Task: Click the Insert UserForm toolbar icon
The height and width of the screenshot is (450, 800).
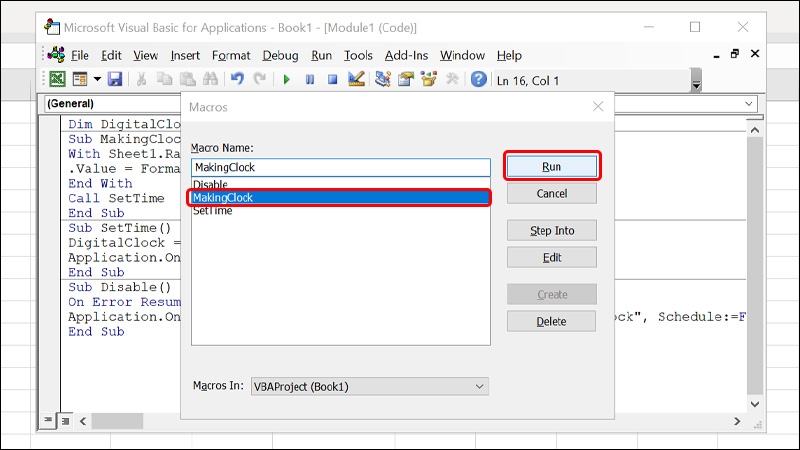Action: click(80, 79)
